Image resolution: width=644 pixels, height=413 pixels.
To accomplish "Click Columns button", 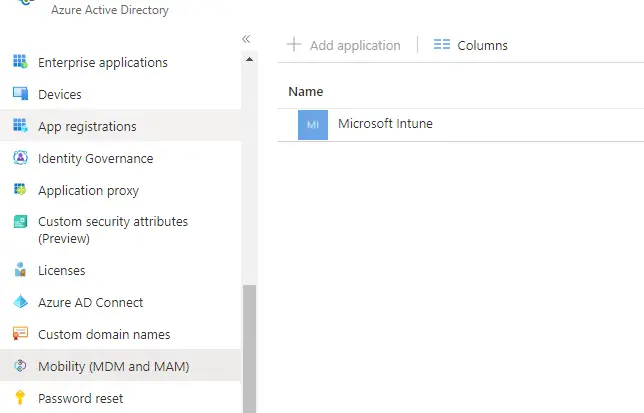I will (x=471, y=45).
